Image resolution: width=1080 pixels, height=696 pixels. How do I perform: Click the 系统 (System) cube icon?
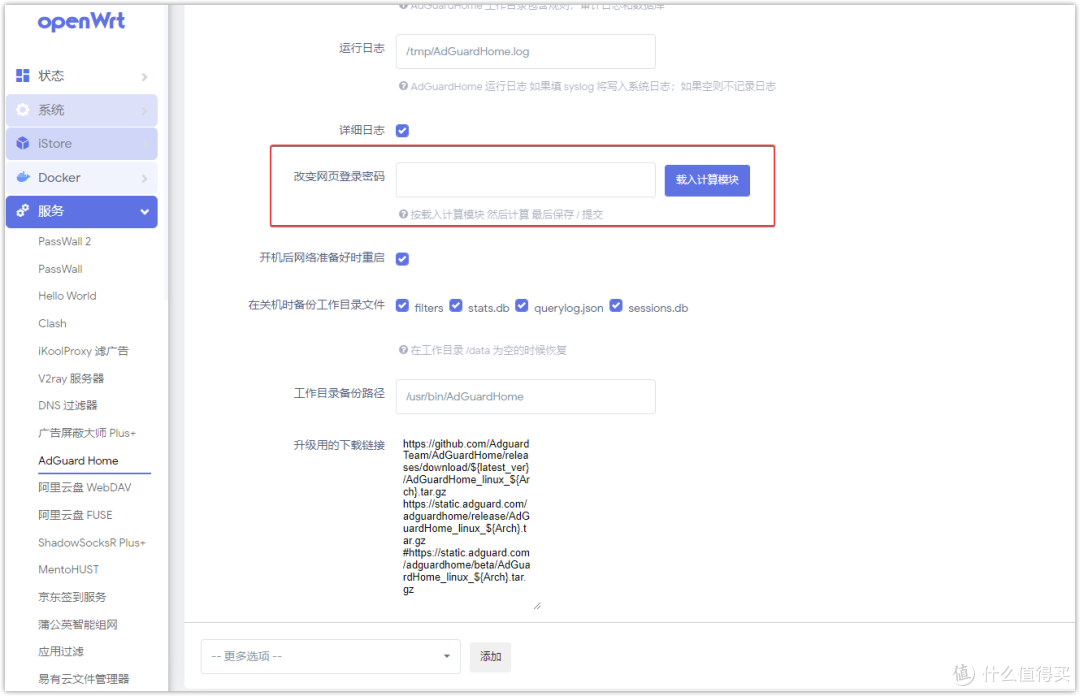click(22, 109)
